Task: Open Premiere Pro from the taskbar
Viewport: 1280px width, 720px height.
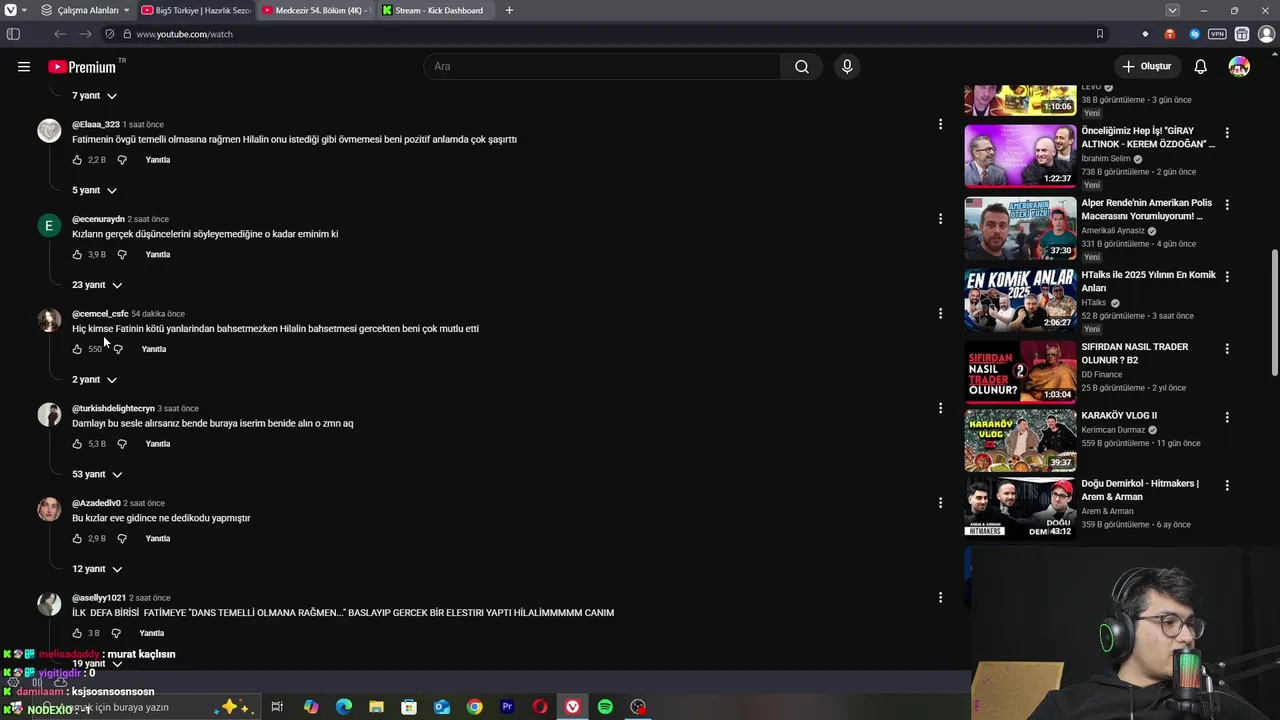Action: click(507, 707)
